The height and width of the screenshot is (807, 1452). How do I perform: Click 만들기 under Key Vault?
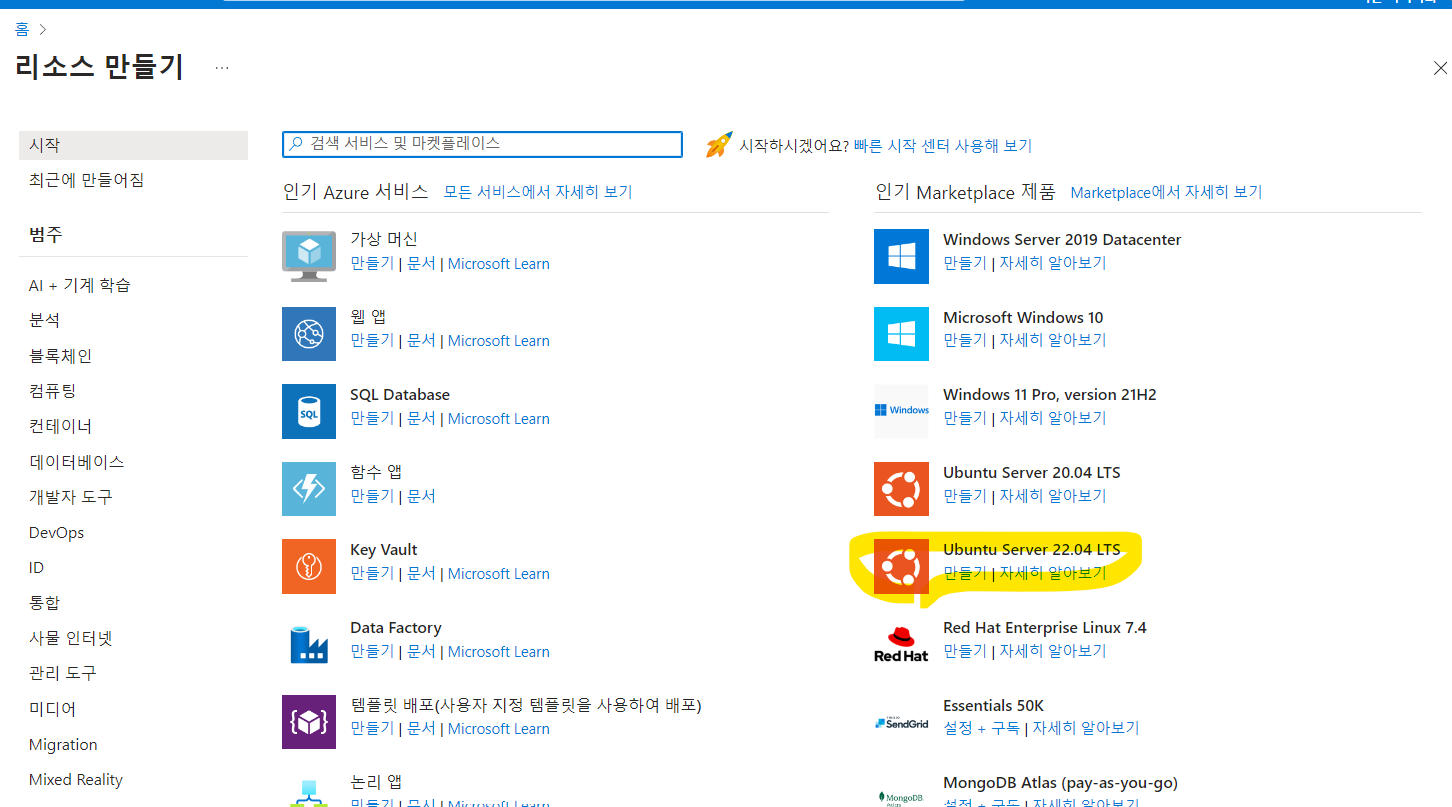[372, 574]
